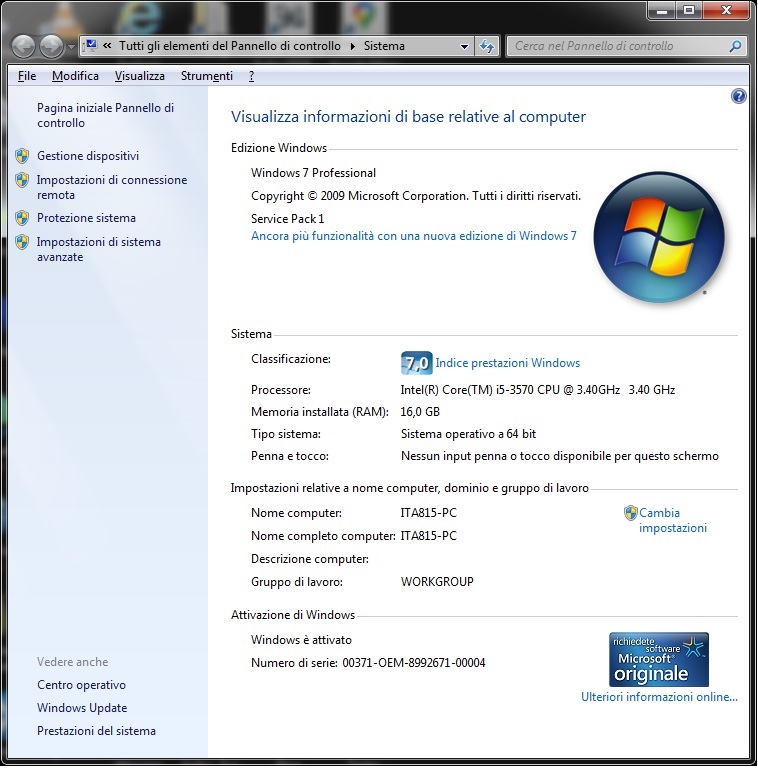Click the Windows logo orb image
The height and width of the screenshot is (768, 758).
659,237
